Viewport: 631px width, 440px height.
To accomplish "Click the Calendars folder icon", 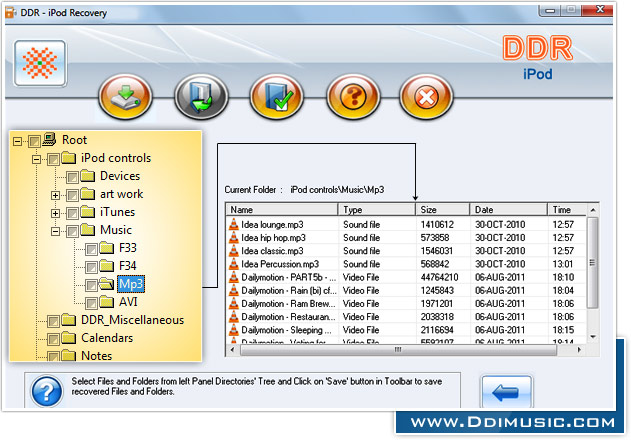I will click(69, 337).
